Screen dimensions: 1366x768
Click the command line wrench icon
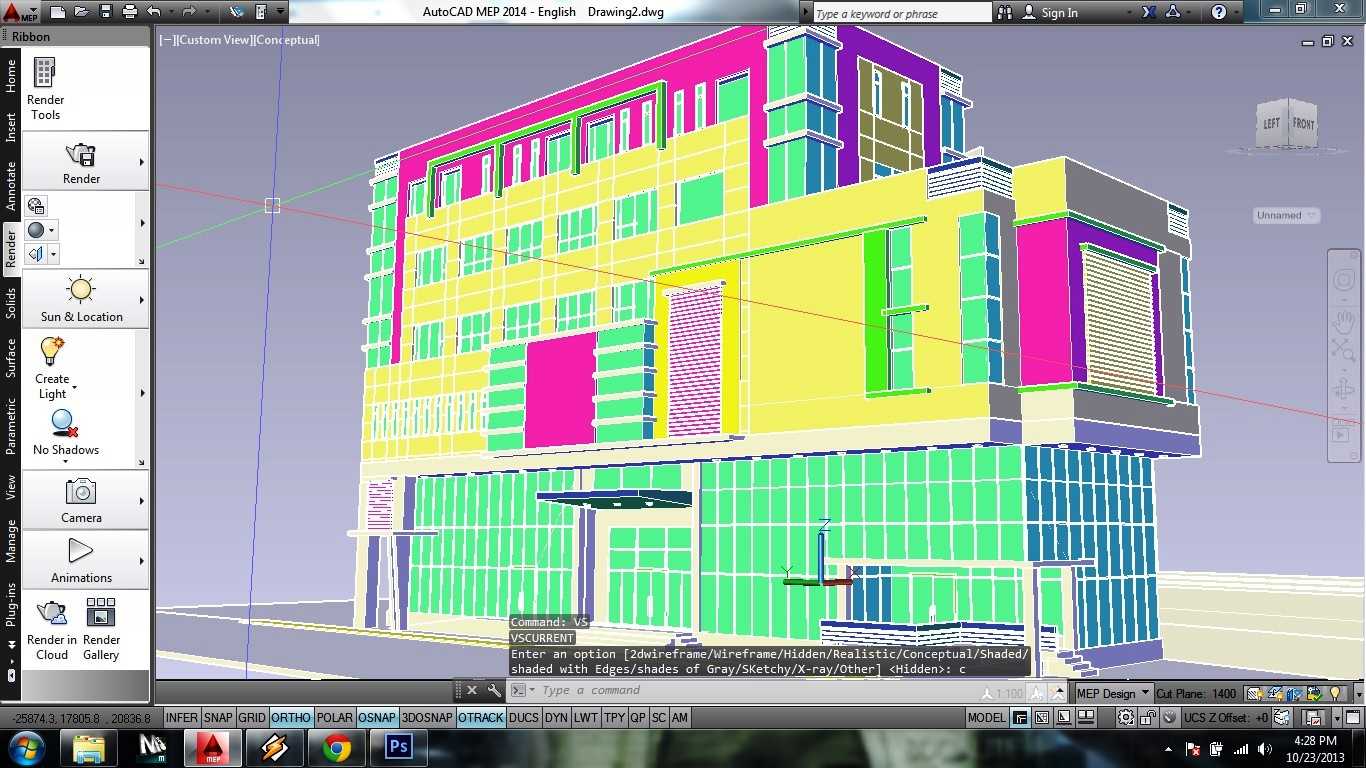494,690
